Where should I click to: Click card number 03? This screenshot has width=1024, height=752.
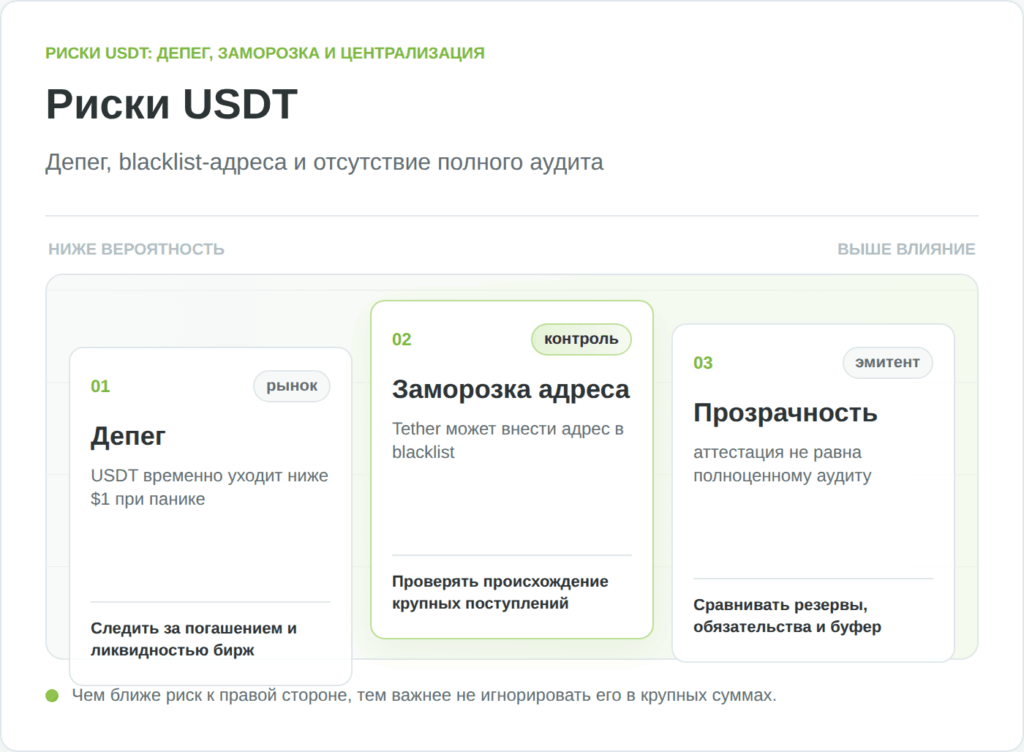(703, 363)
